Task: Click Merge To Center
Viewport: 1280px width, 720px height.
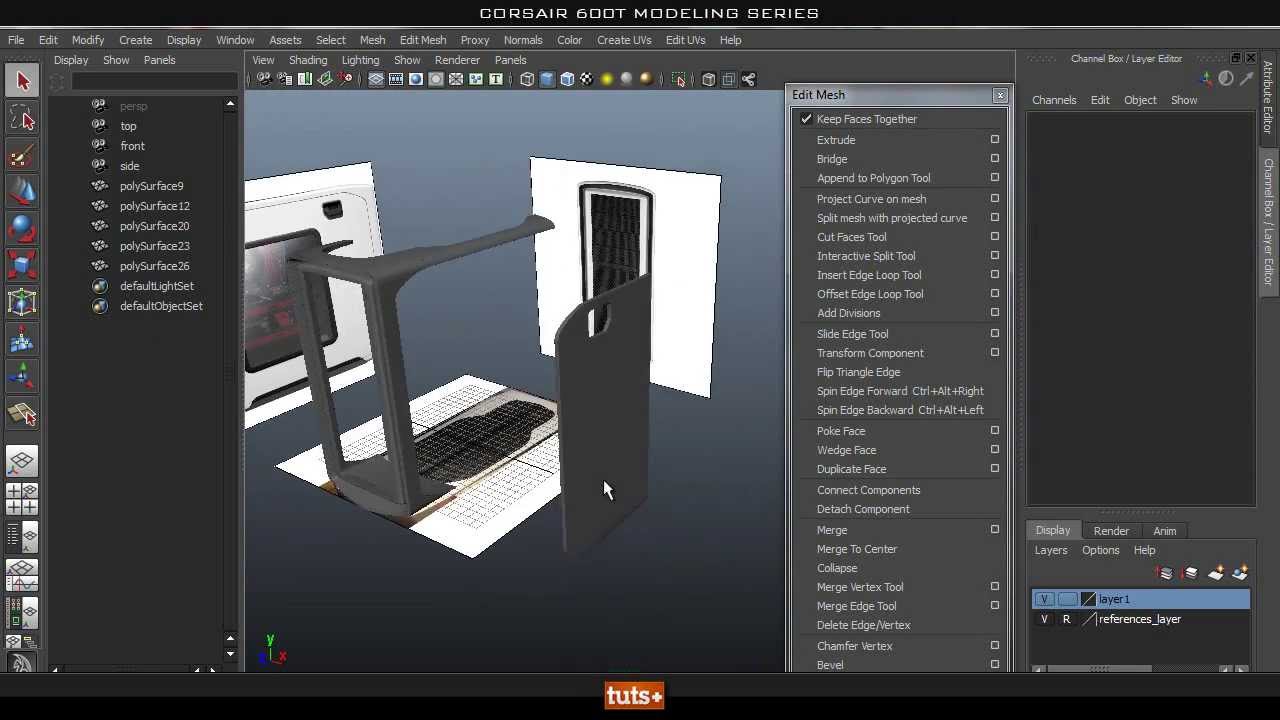Action: (857, 549)
